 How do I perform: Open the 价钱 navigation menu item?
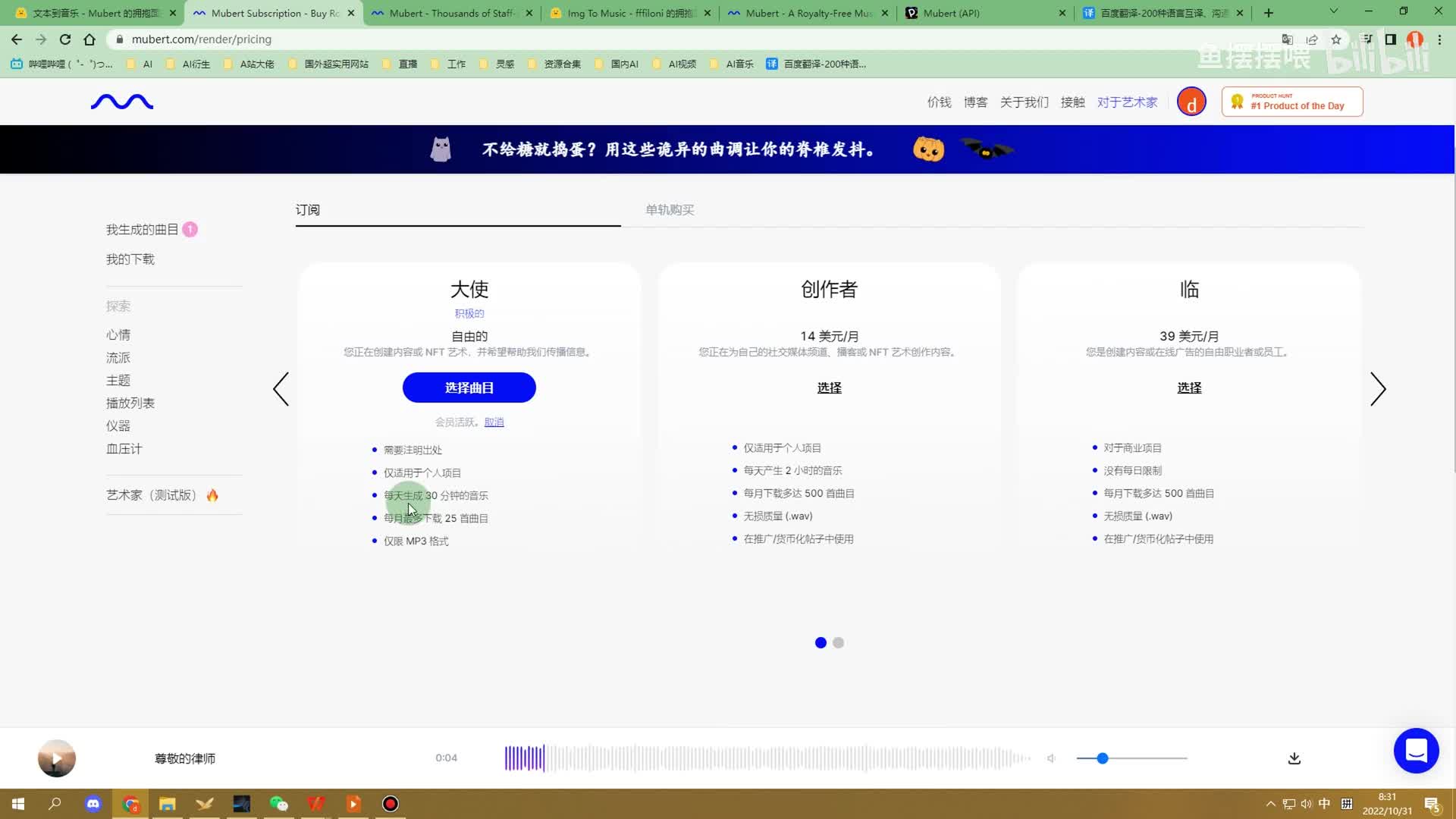pos(939,102)
